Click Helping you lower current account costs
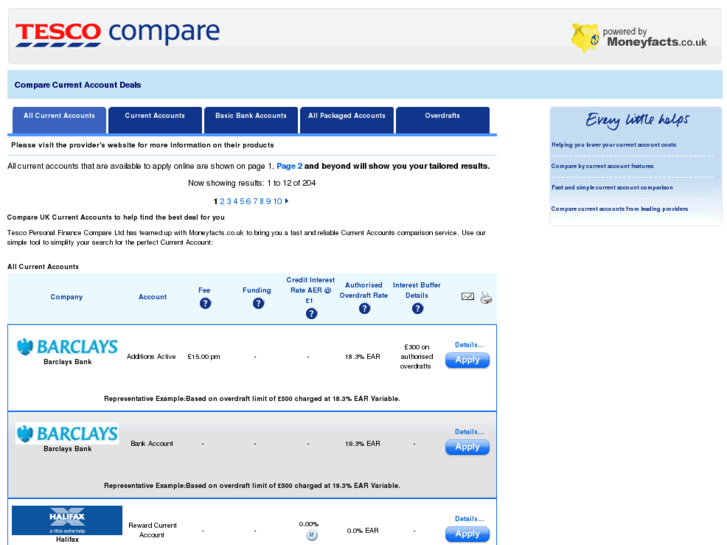The height and width of the screenshot is (545, 727). pos(613,145)
